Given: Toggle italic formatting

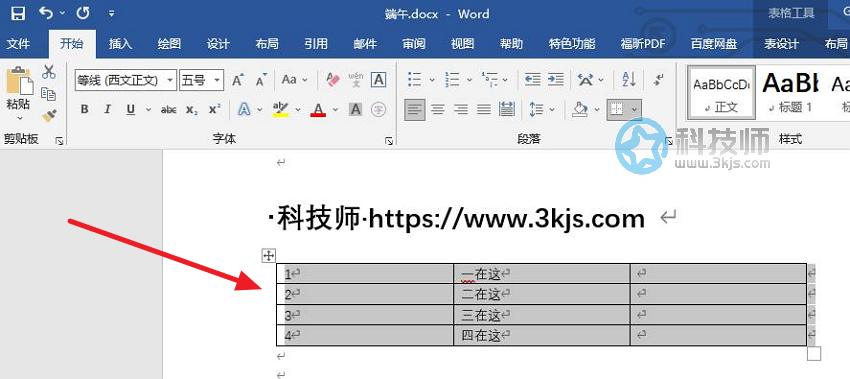Looking at the screenshot, I should (107, 110).
